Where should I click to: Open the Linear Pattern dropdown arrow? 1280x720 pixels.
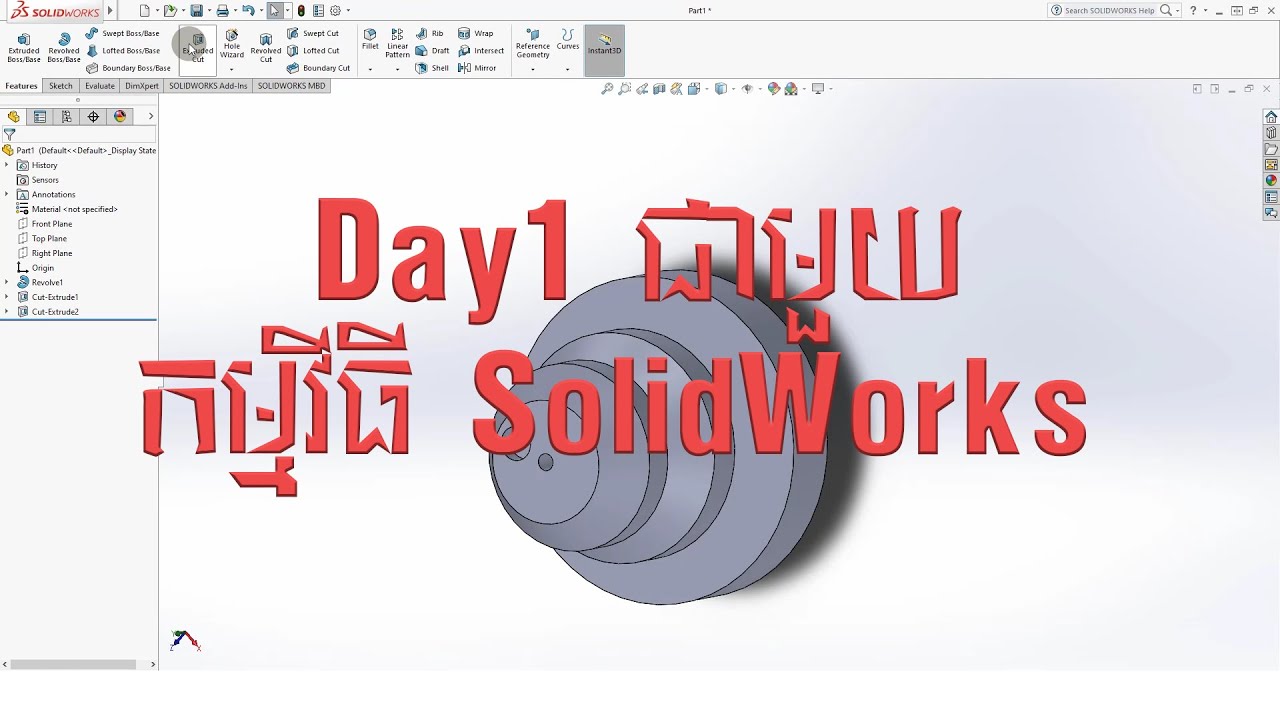(x=398, y=69)
